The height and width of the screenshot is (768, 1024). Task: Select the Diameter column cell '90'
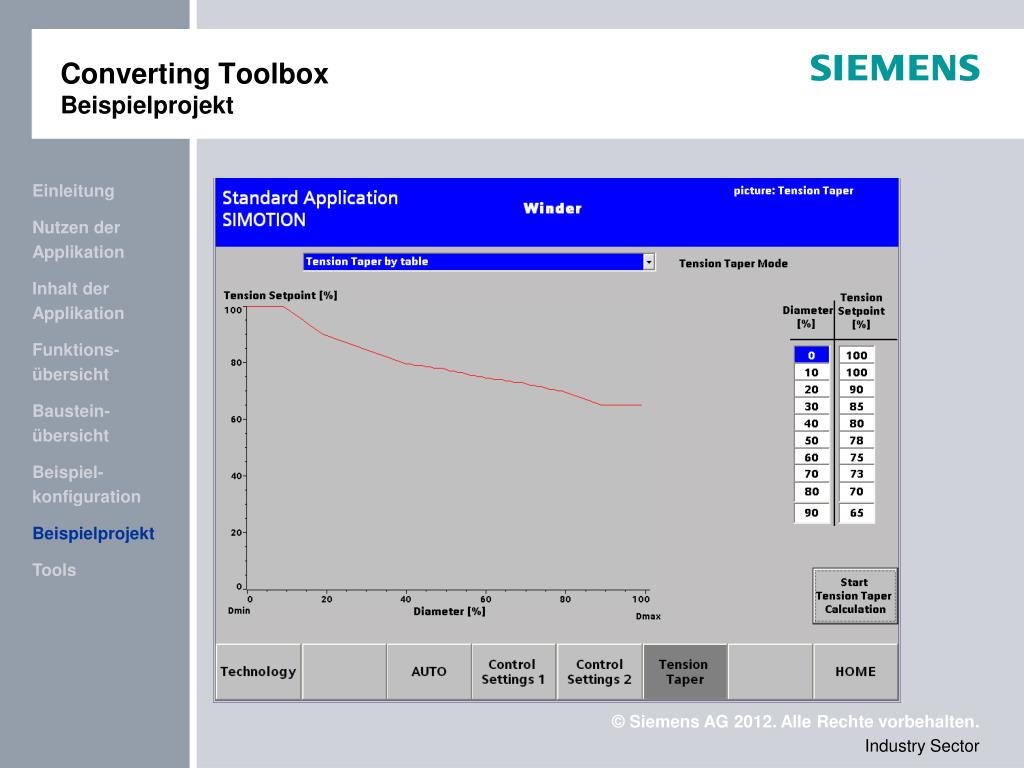click(811, 513)
